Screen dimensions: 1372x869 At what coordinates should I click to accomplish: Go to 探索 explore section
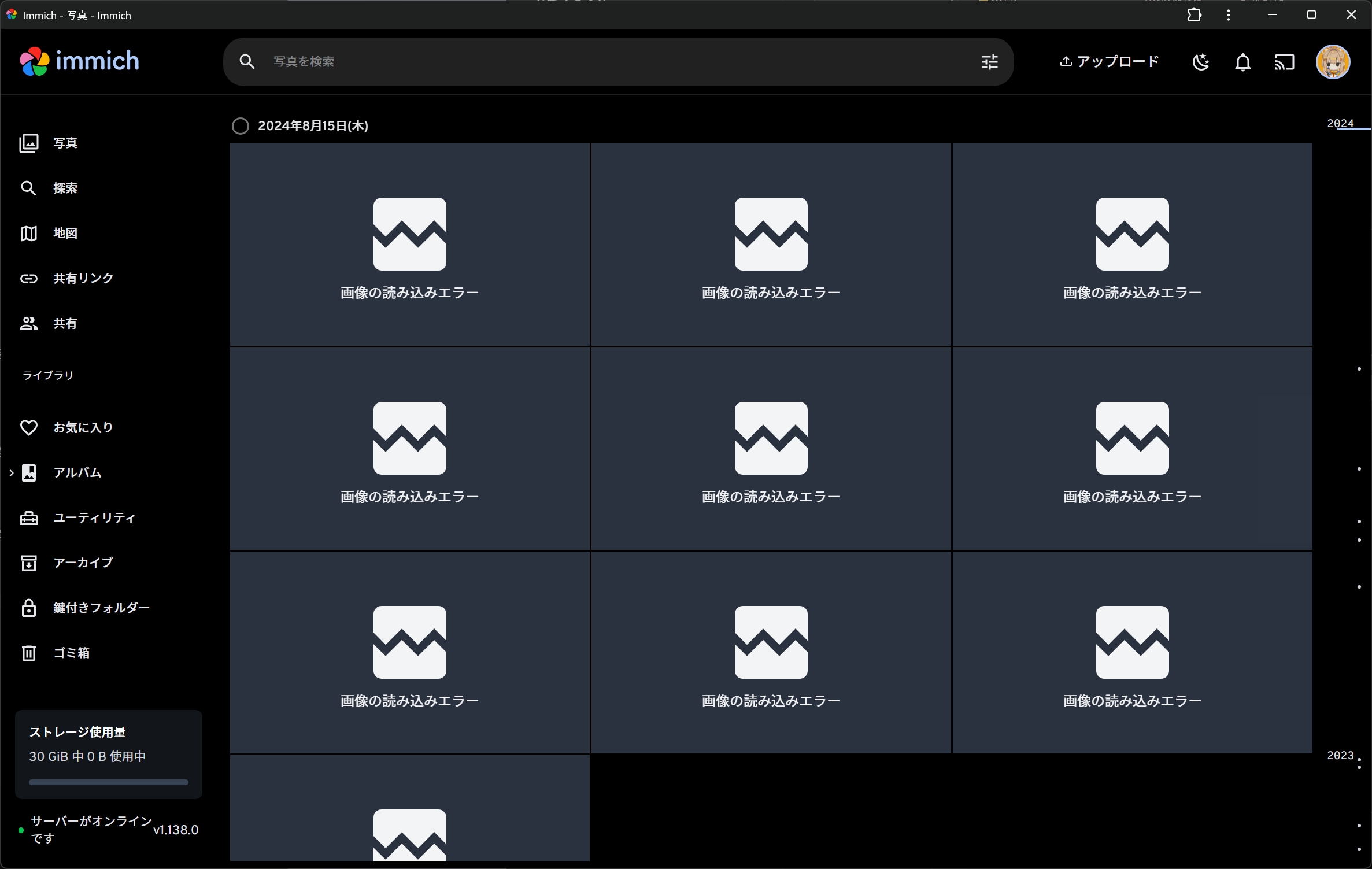pyautogui.click(x=65, y=188)
